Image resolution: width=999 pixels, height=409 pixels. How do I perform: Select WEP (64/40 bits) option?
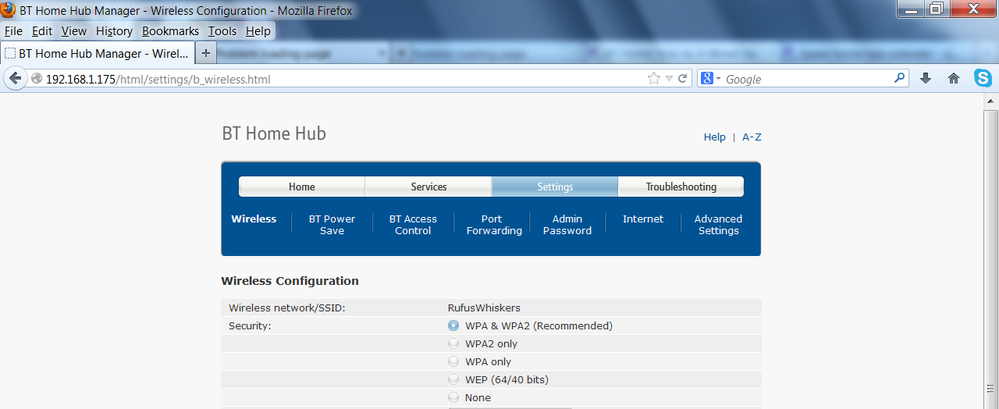[453, 379]
